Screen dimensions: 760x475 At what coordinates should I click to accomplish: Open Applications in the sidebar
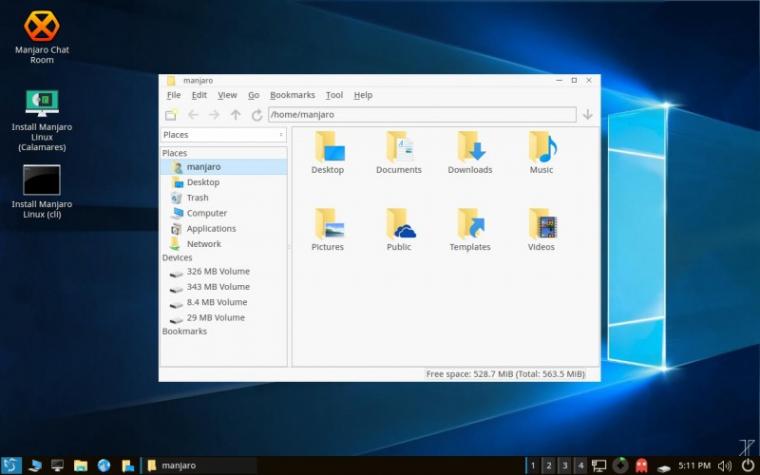pos(223,229)
